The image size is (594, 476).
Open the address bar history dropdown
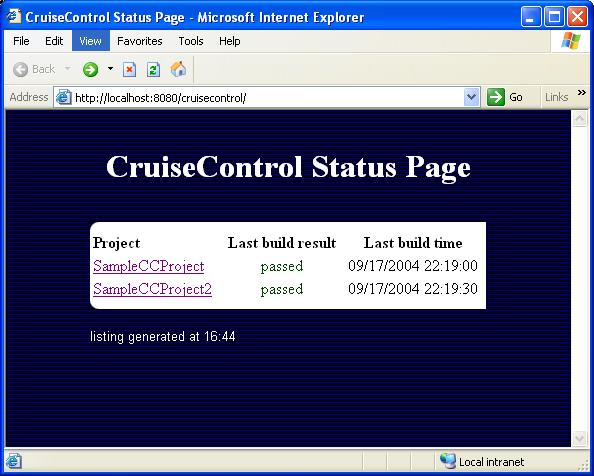point(472,97)
